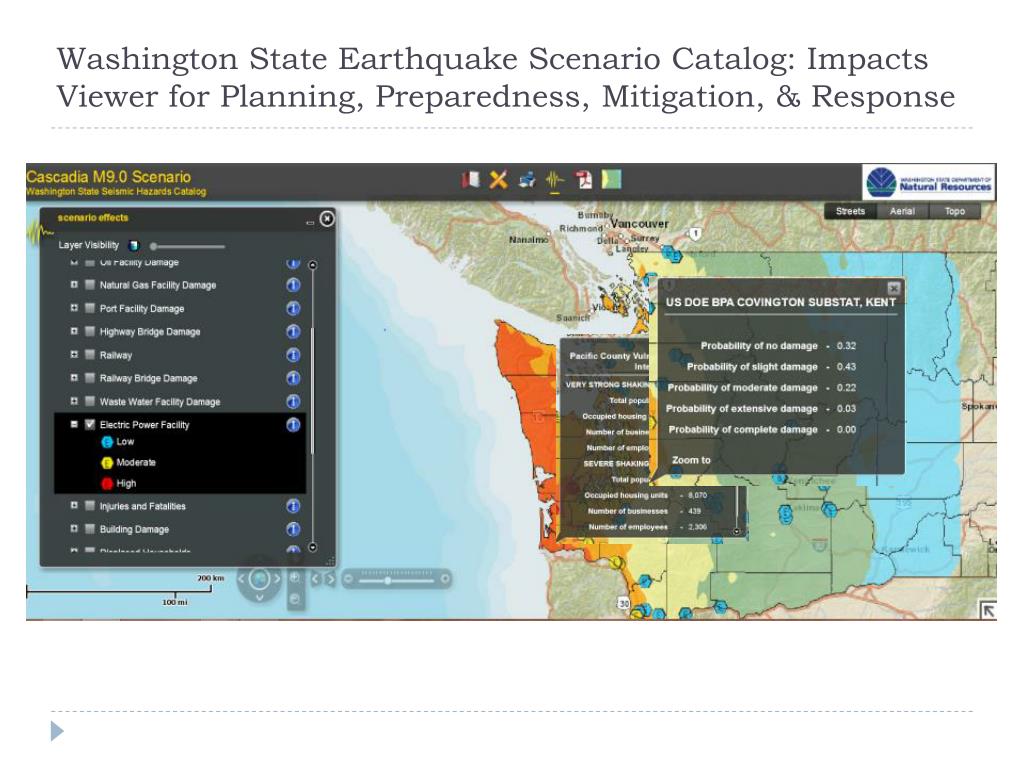Enable the Railway layer checkbox
Image resolution: width=1024 pixels, height=768 pixels.
pyautogui.click(x=90, y=355)
